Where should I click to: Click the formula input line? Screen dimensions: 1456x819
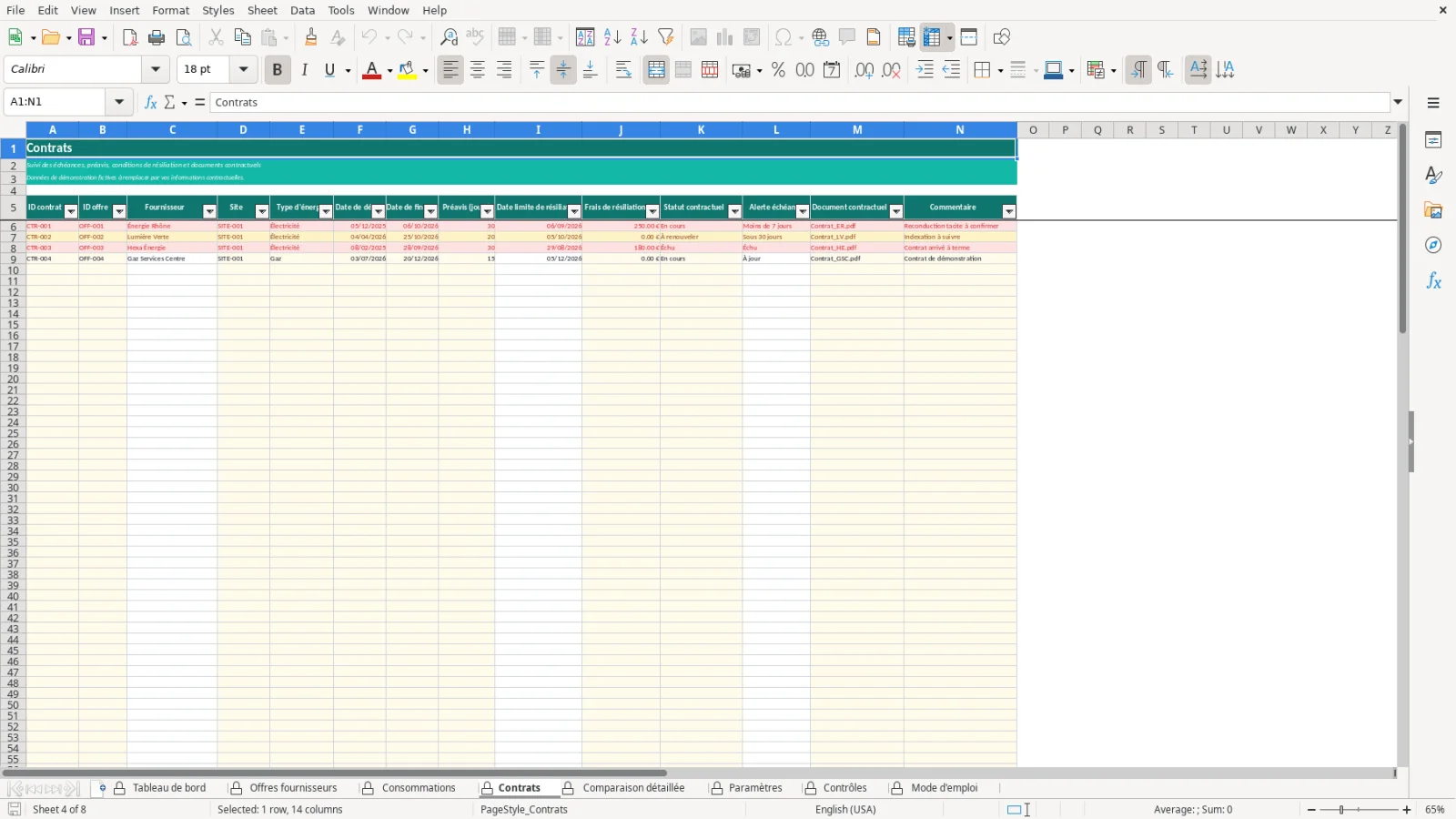[800, 102]
